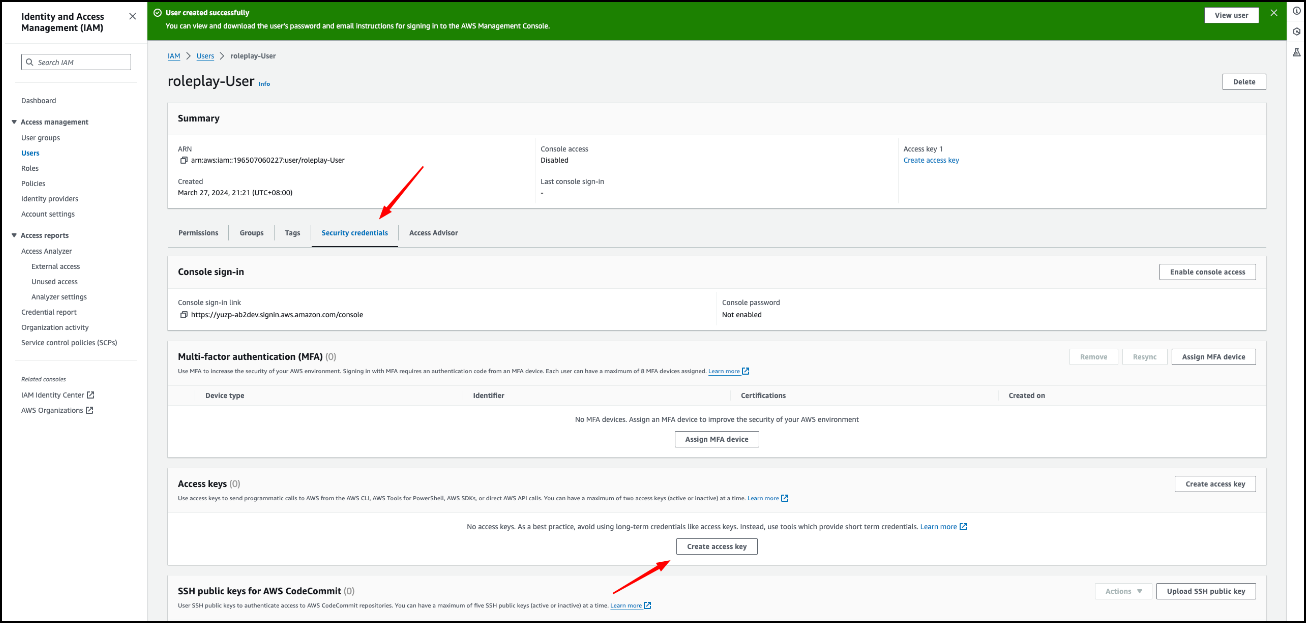The height and width of the screenshot is (623, 1306).
Task: Open Credential report in the sidebar
Action: tap(49, 312)
